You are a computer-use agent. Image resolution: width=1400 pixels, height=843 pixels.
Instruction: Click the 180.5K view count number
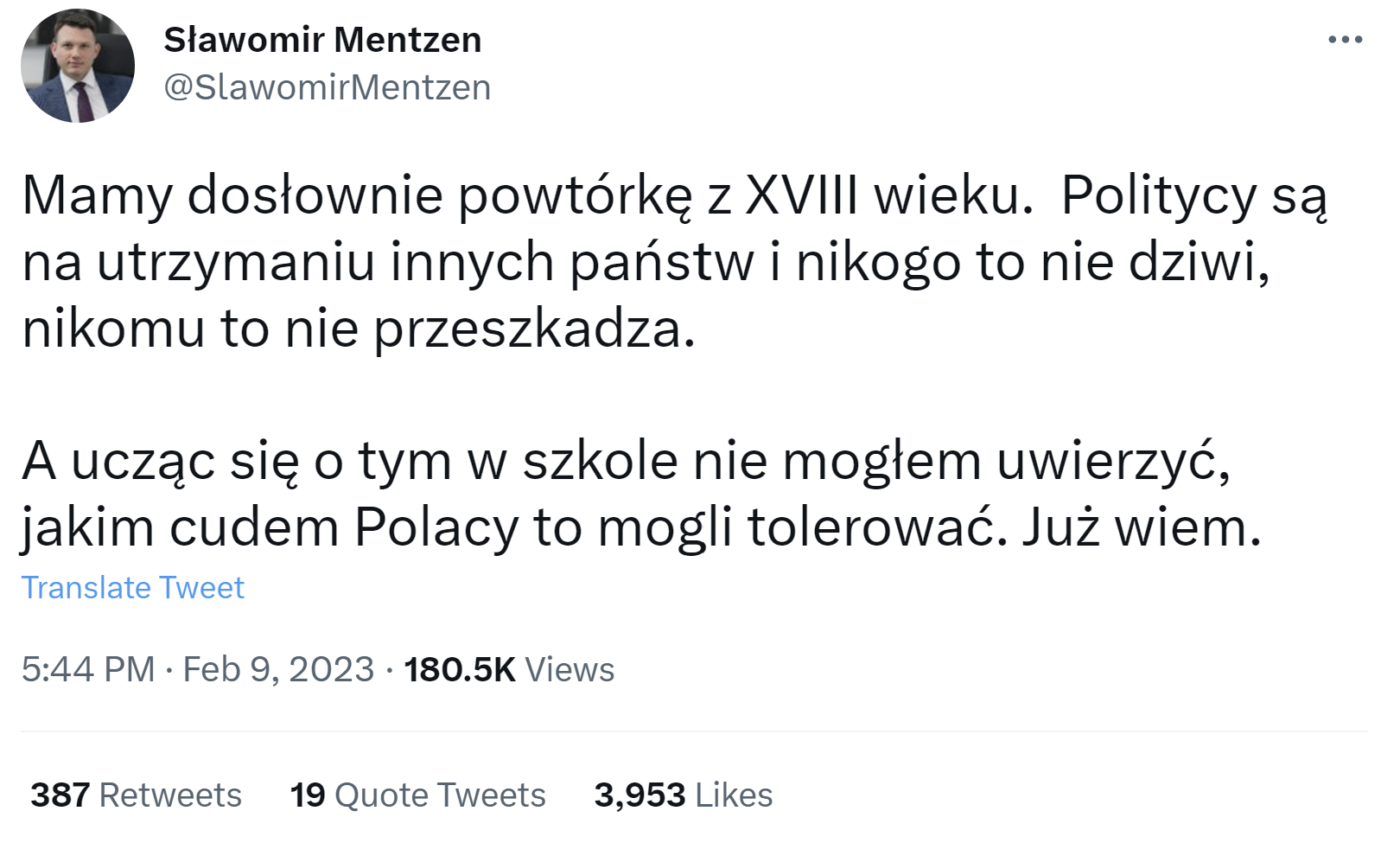(459, 669)
